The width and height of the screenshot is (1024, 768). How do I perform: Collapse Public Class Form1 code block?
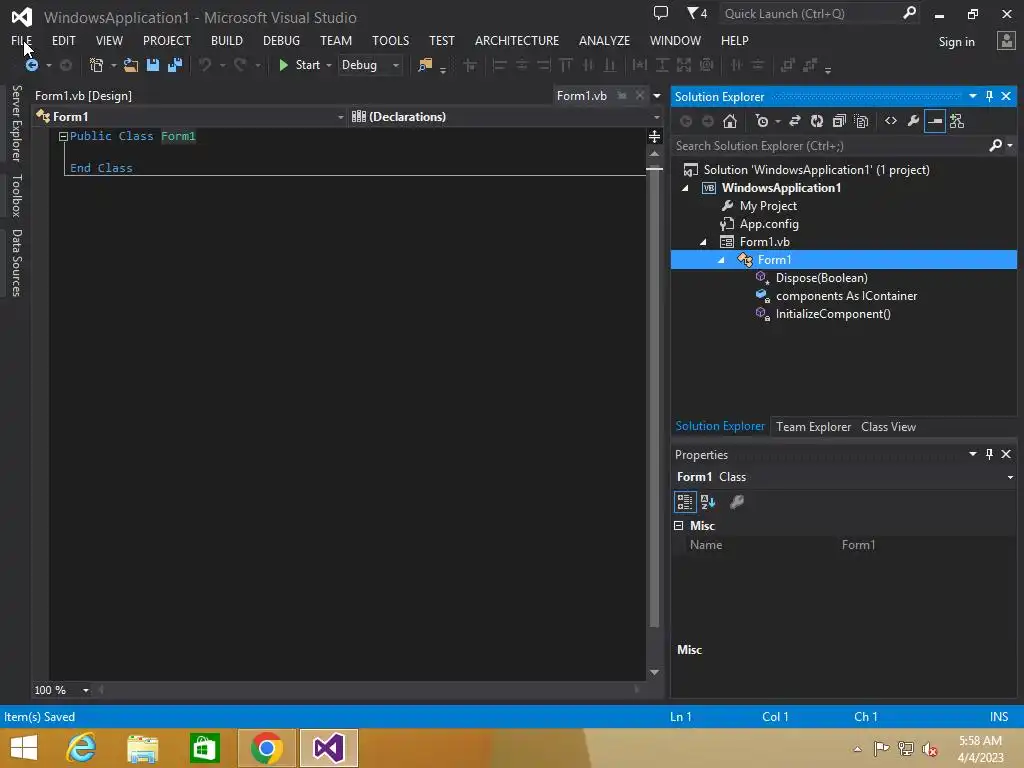point(63,136)
